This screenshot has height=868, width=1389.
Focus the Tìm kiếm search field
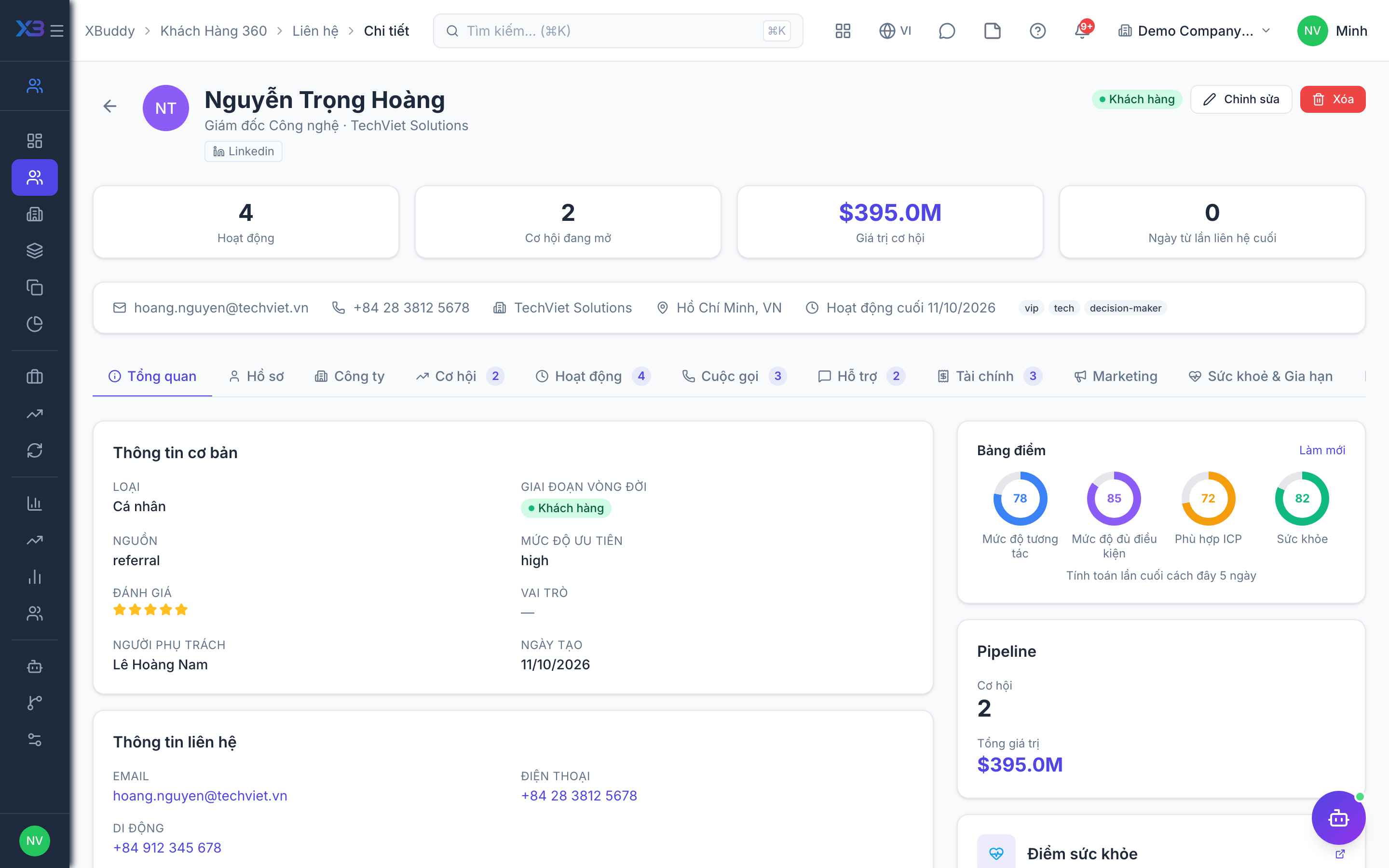pos(618,30)
